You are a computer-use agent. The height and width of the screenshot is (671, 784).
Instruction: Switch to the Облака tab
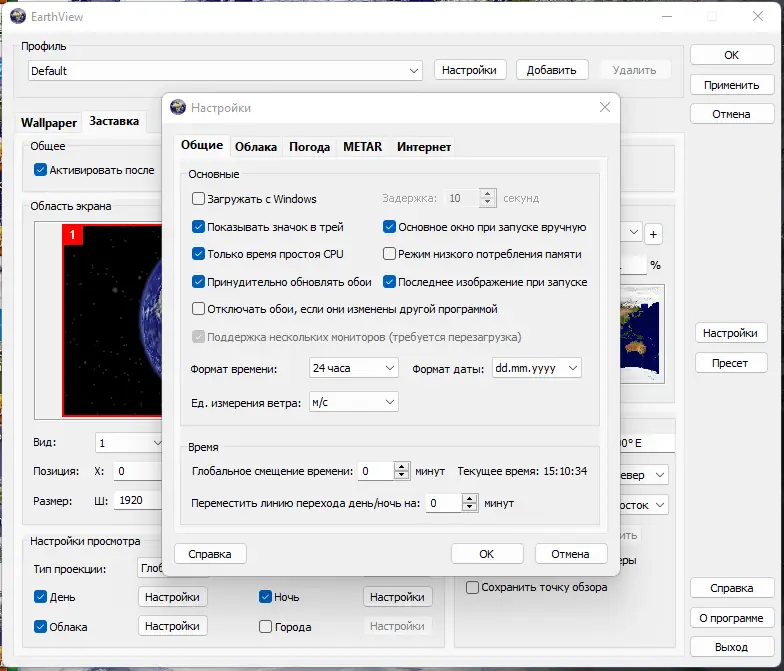[256, 146]
